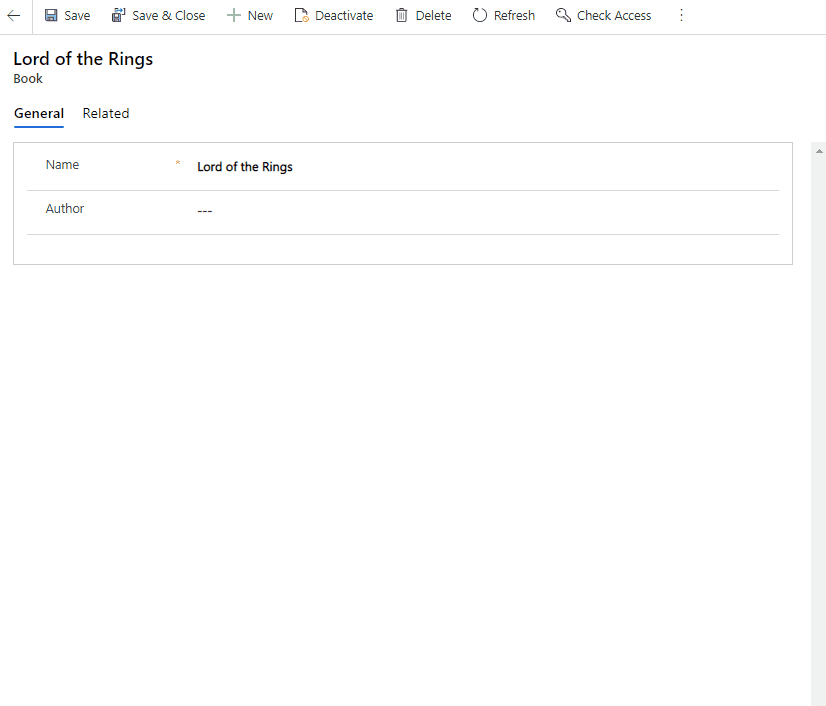Click the Delete trash can icon

[401, 15]
